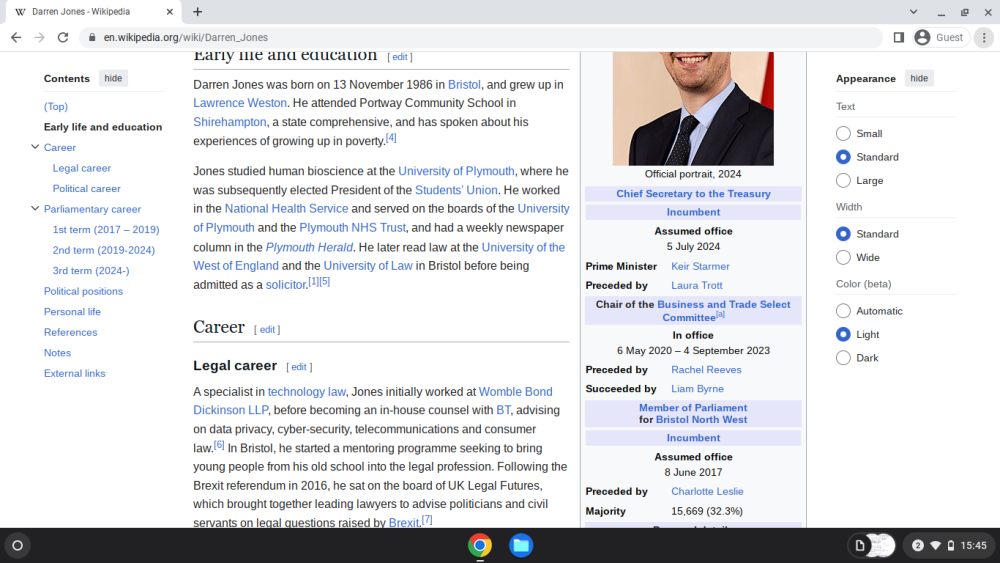Open References in Contents
Image resolution: width=1000 pixels, height=563 pixels.
(70, 332)
